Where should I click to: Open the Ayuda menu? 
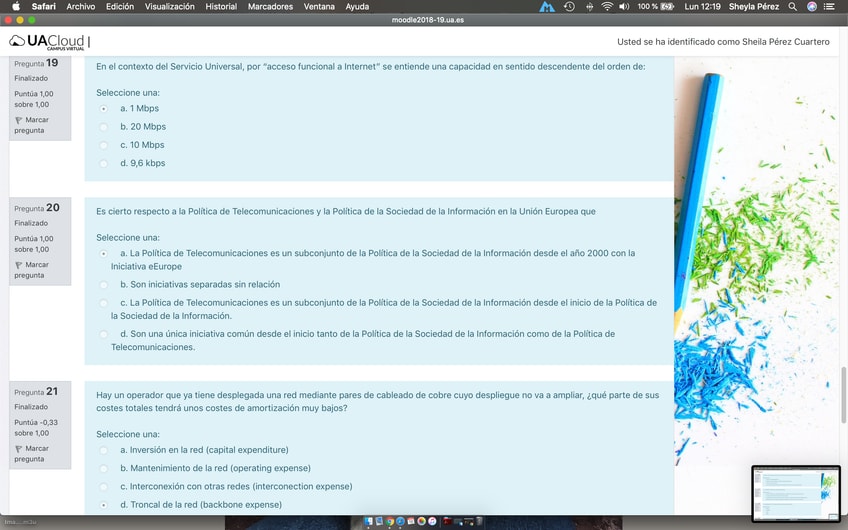[x=357, y=6]
